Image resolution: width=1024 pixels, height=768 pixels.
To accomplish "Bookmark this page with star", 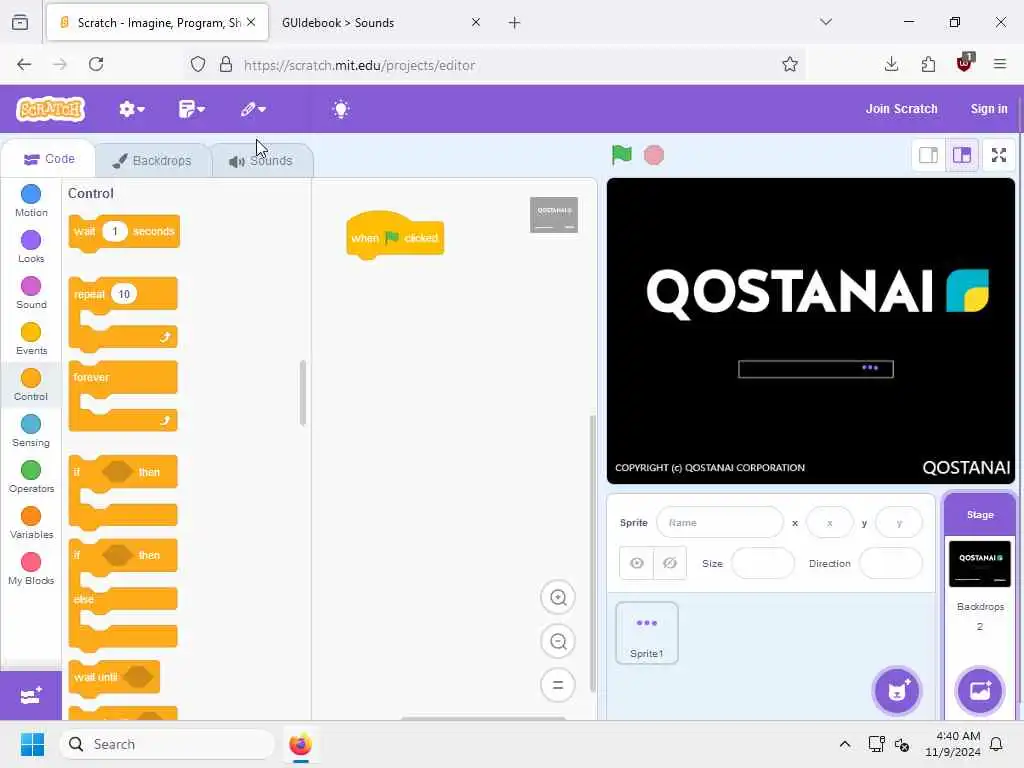I will point(790,64).
